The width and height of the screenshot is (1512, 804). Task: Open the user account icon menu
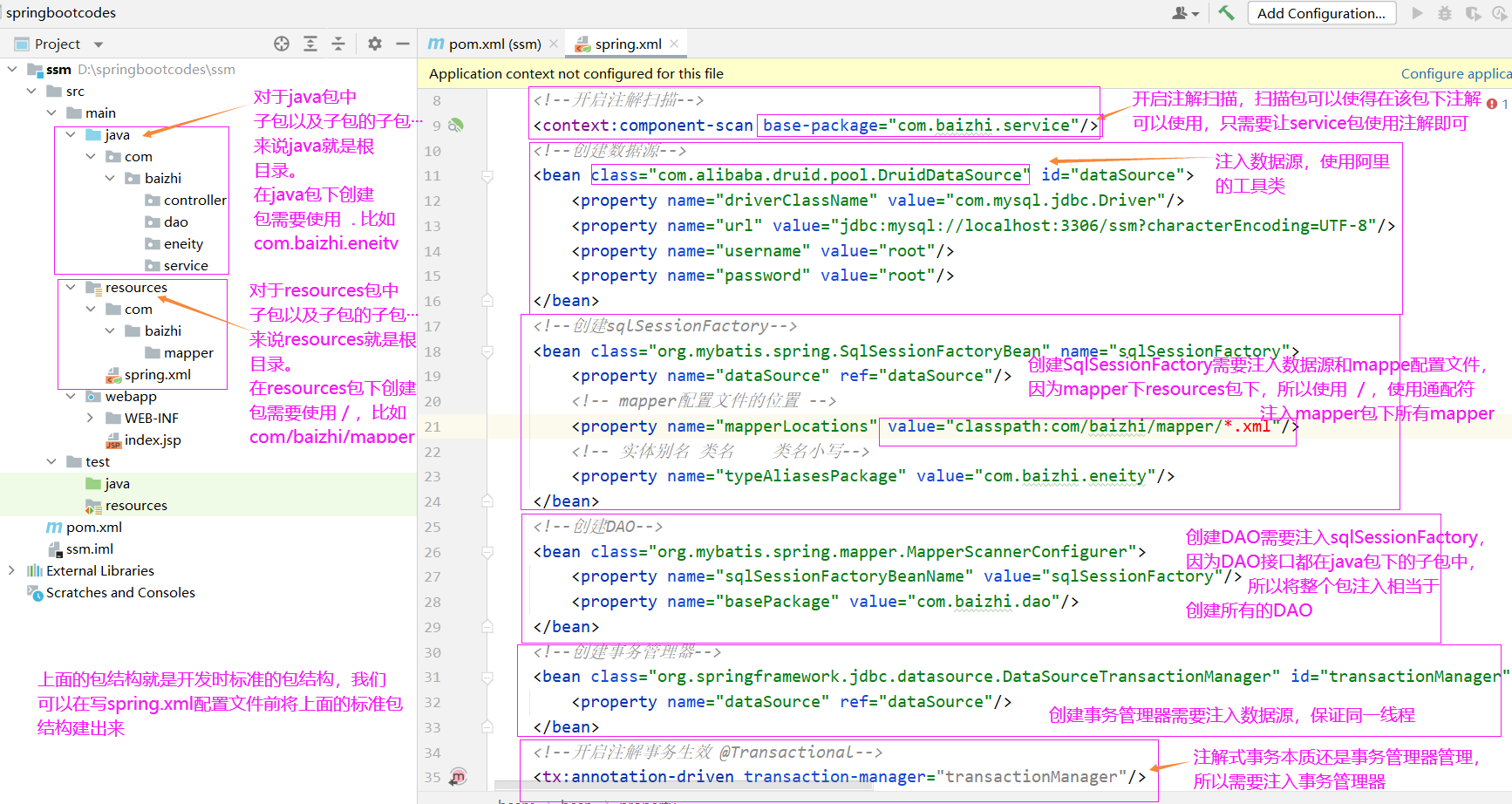(1186, 13)
